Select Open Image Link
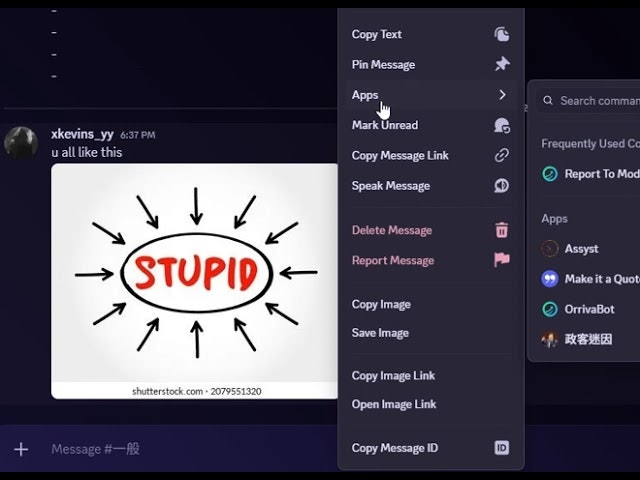The image size is (640, 480). click(x=431, y=404)
